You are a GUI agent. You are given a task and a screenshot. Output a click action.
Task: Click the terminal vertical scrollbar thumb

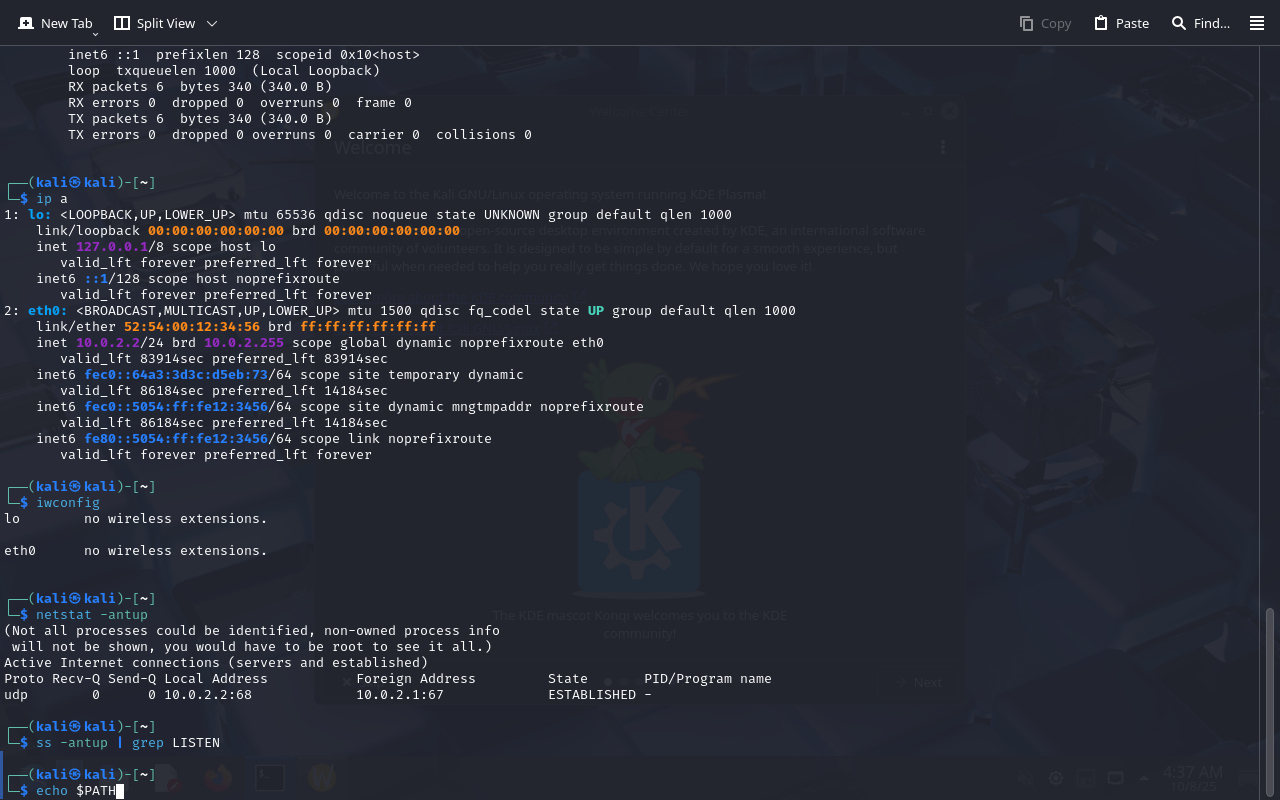point(1271,700)
